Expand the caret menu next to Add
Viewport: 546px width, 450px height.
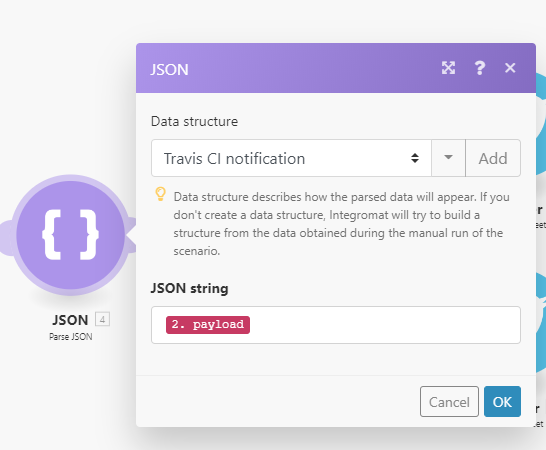click(448, 158)
